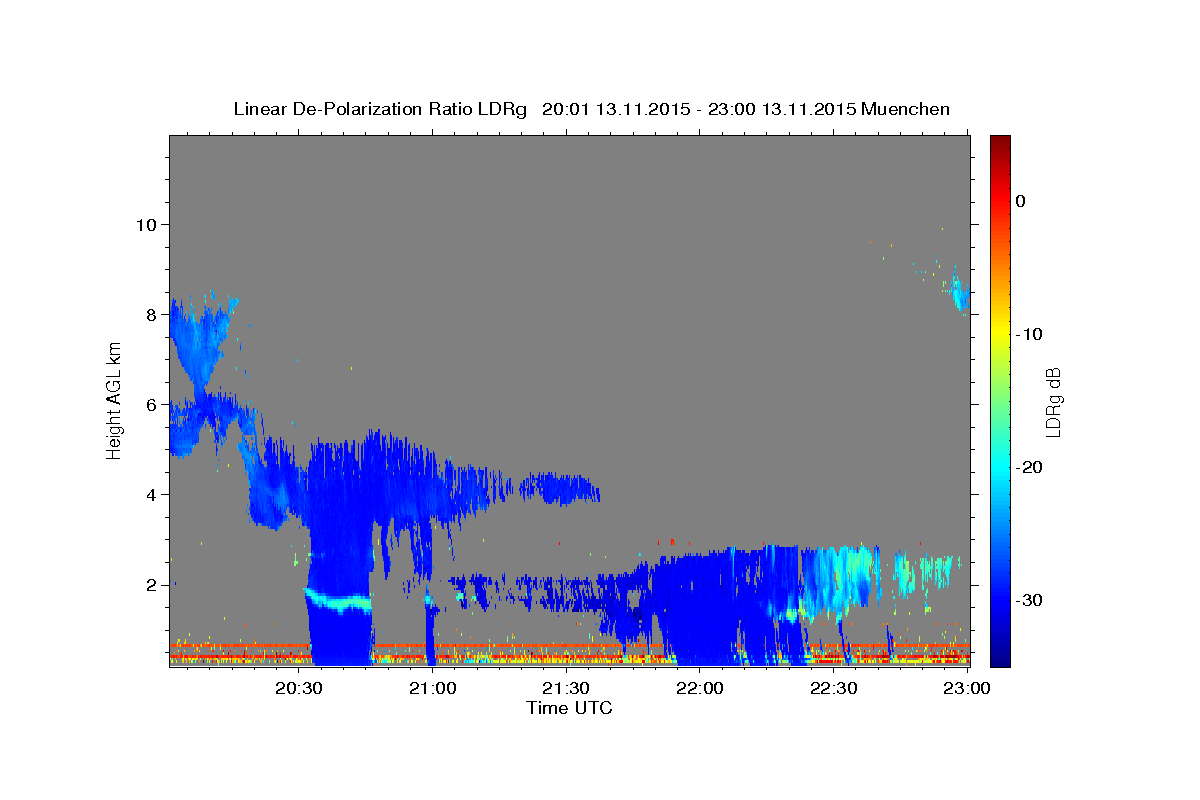The image size is (1200, 800).
Task: Click the colorbar value -20
Action: [1028, 467]
